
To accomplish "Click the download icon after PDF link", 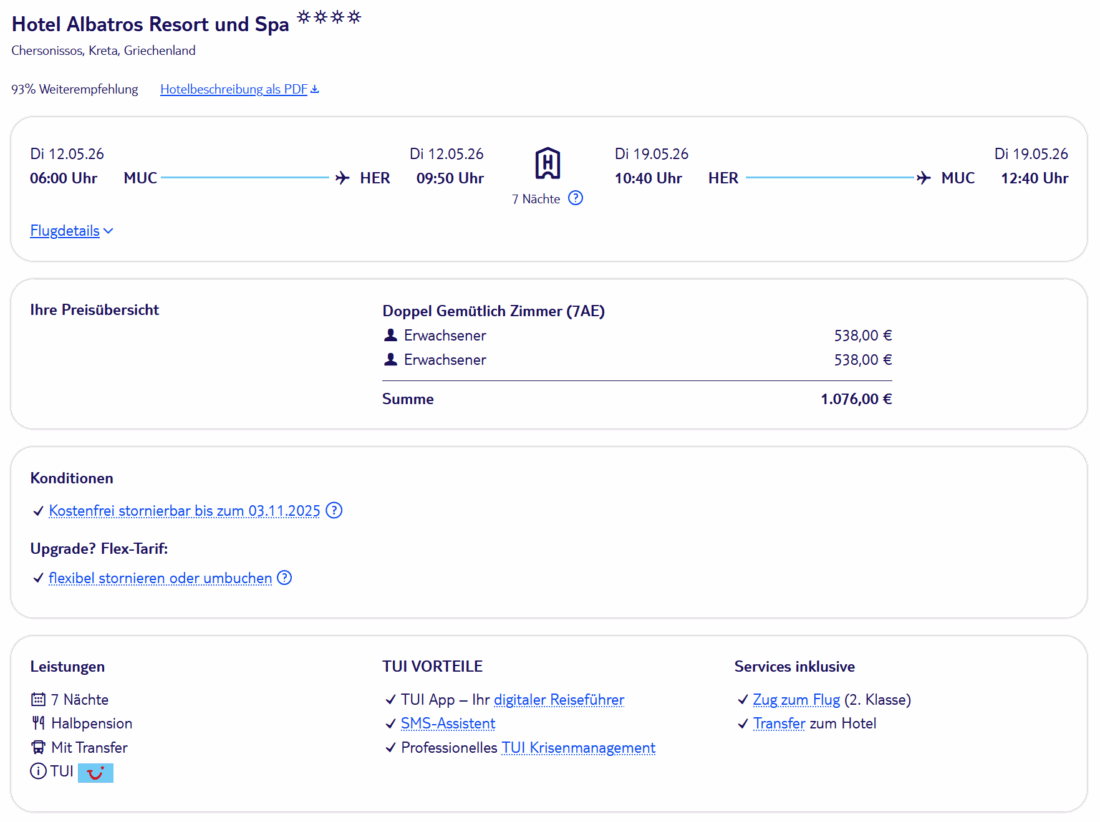I will coord(315,89).
